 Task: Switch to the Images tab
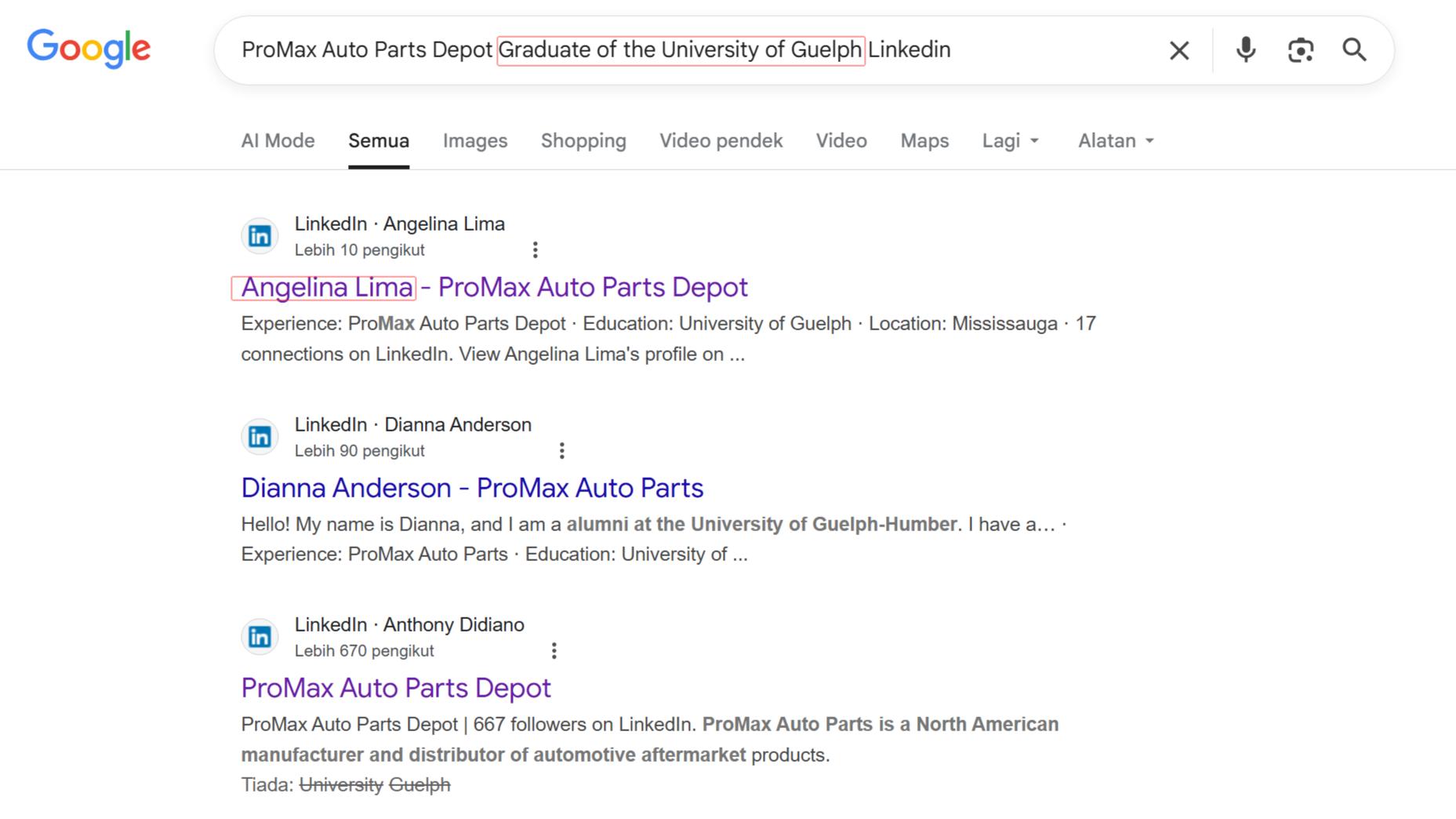475,140
